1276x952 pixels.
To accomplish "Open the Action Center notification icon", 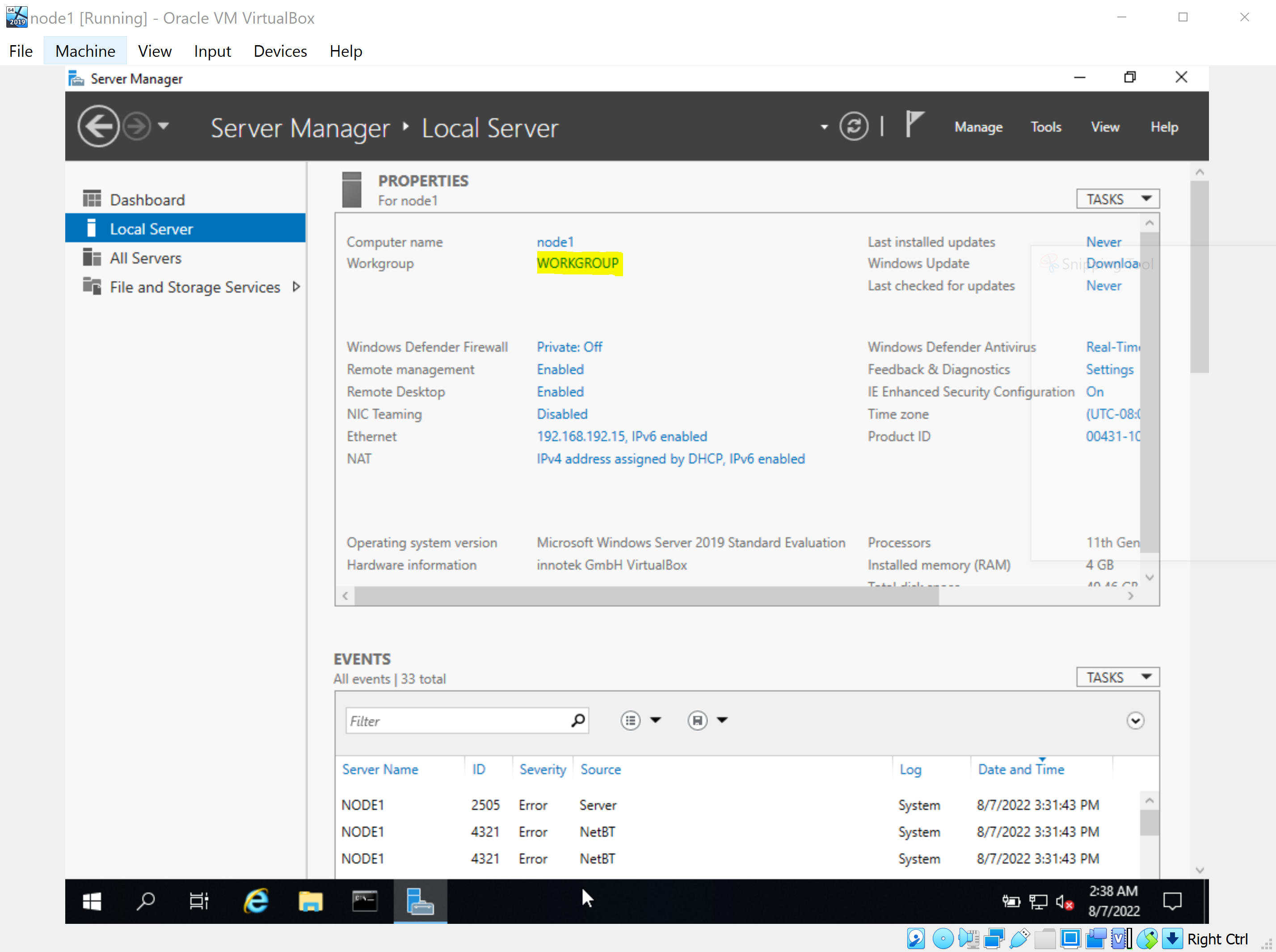I will point(1172,901).
